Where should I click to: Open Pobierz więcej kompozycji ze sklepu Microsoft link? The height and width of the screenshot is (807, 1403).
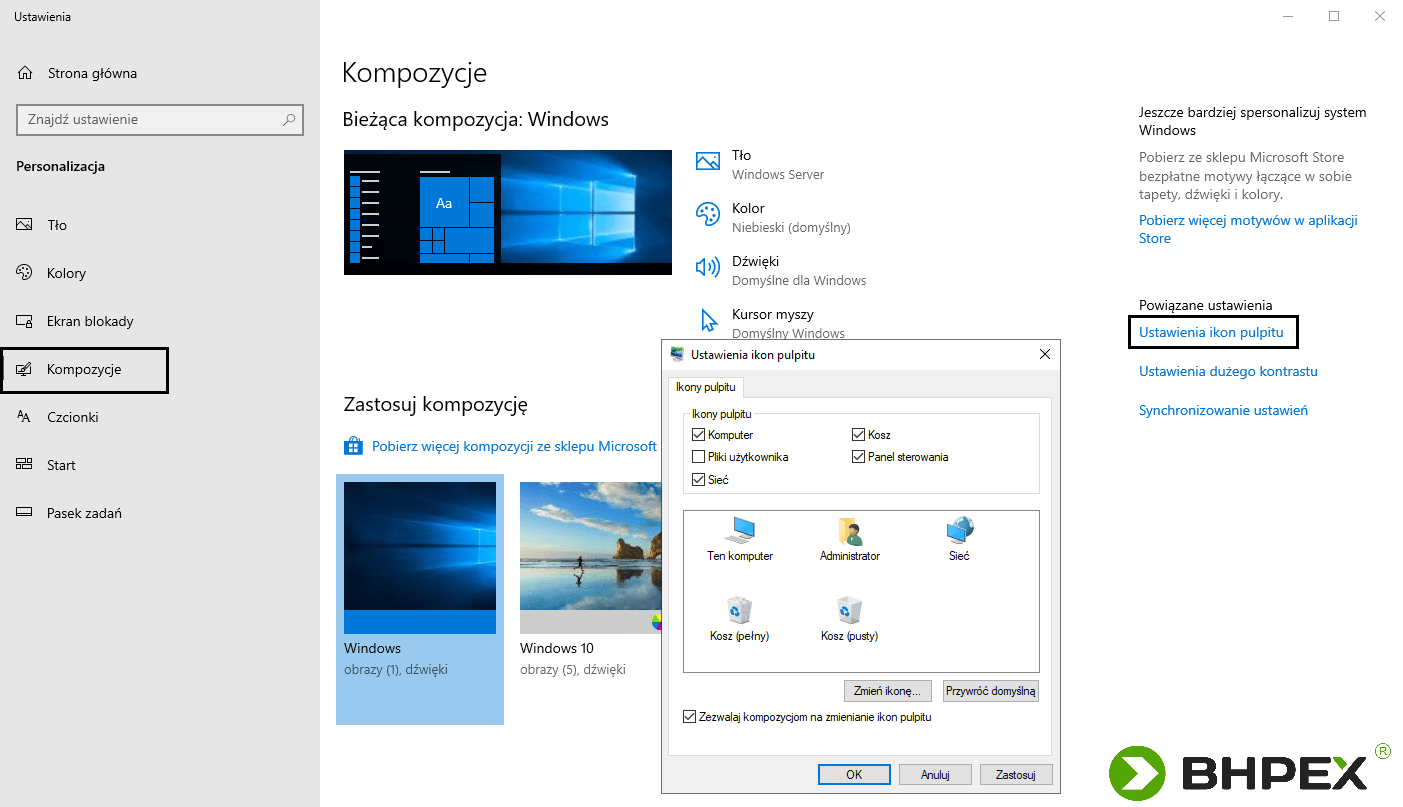click(514, 446)
